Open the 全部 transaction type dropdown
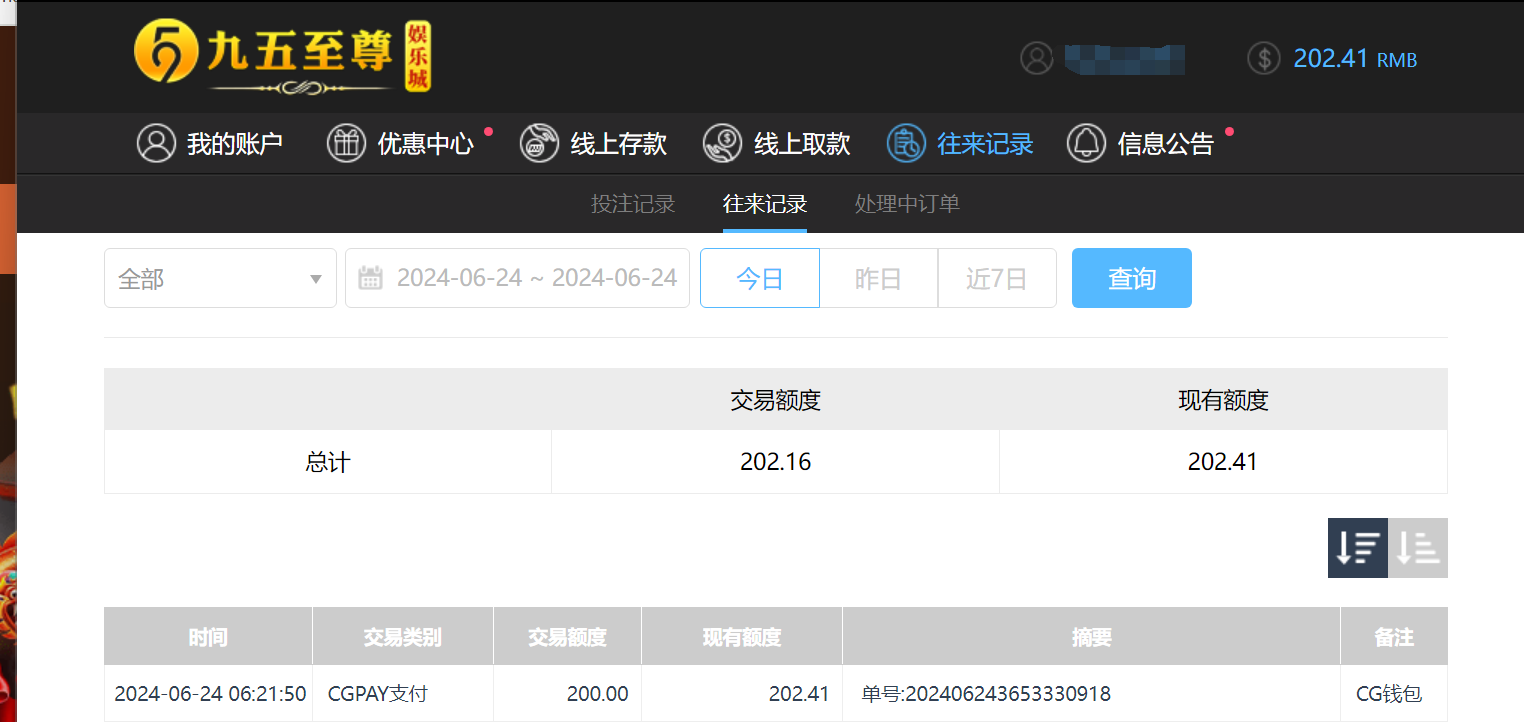This screenshot has height=722, width=1524. point(220,278)
